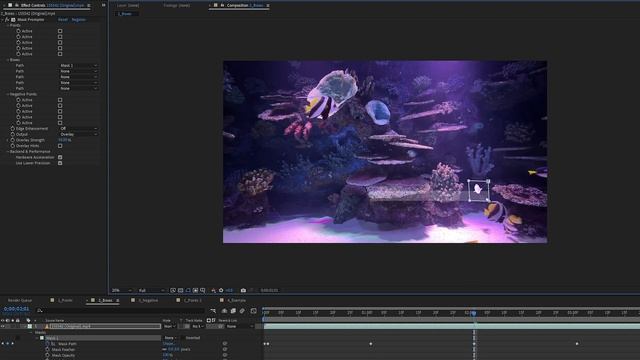Image resolution: width=640 pixels, height=360 pixels.
Task: Click the Mask Feather stopwatch
Action: tap(47, 349)
